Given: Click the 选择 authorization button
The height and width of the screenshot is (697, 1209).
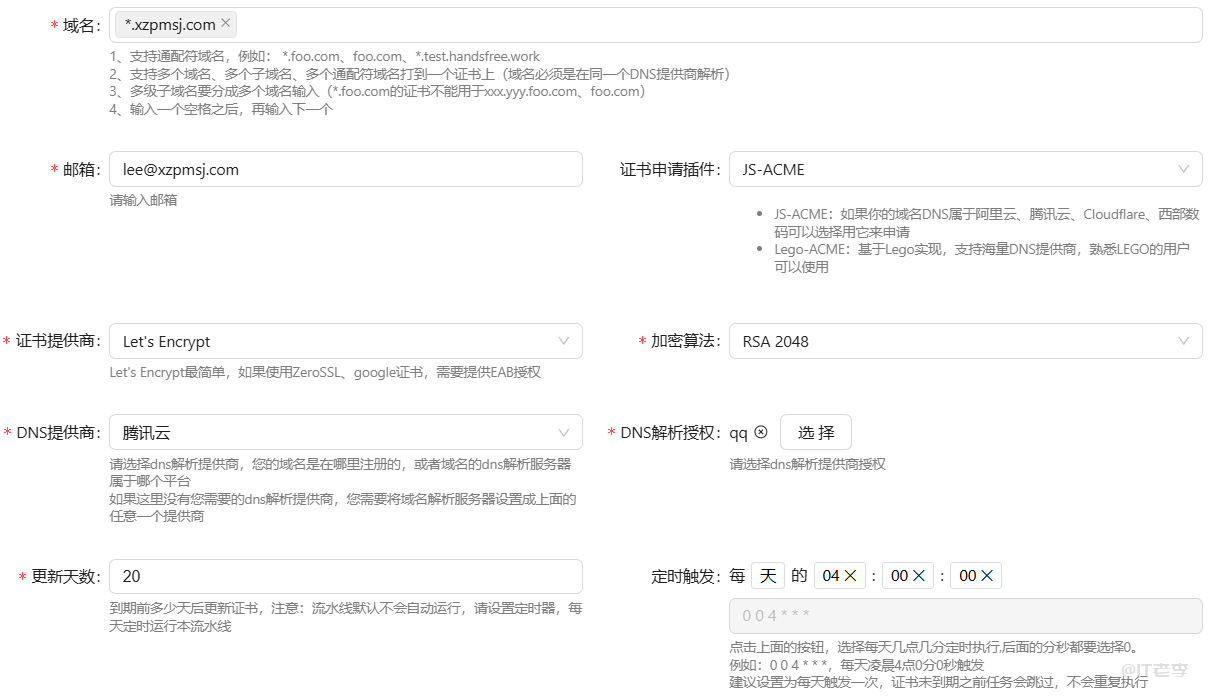Looking at the screenshot, I should coord(818,431).
